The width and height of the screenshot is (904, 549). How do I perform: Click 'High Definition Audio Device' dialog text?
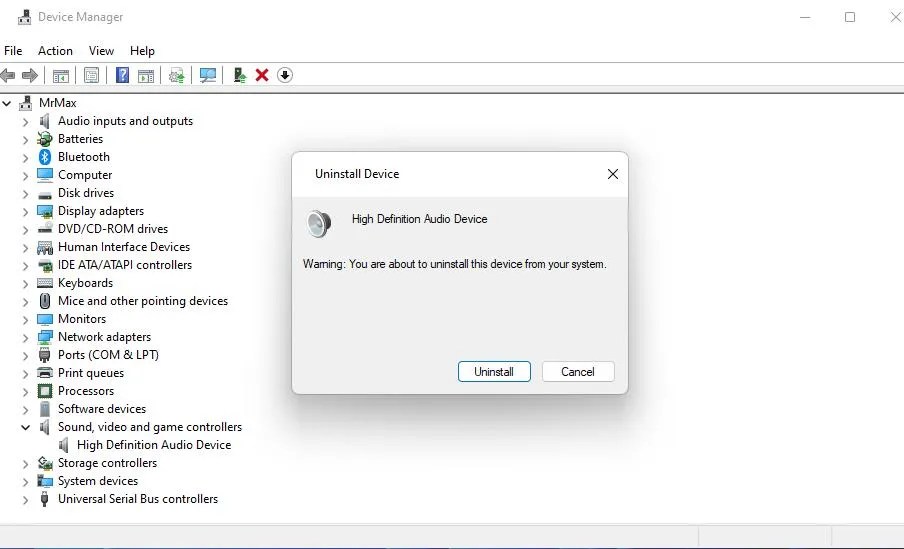tap(420, 219)
